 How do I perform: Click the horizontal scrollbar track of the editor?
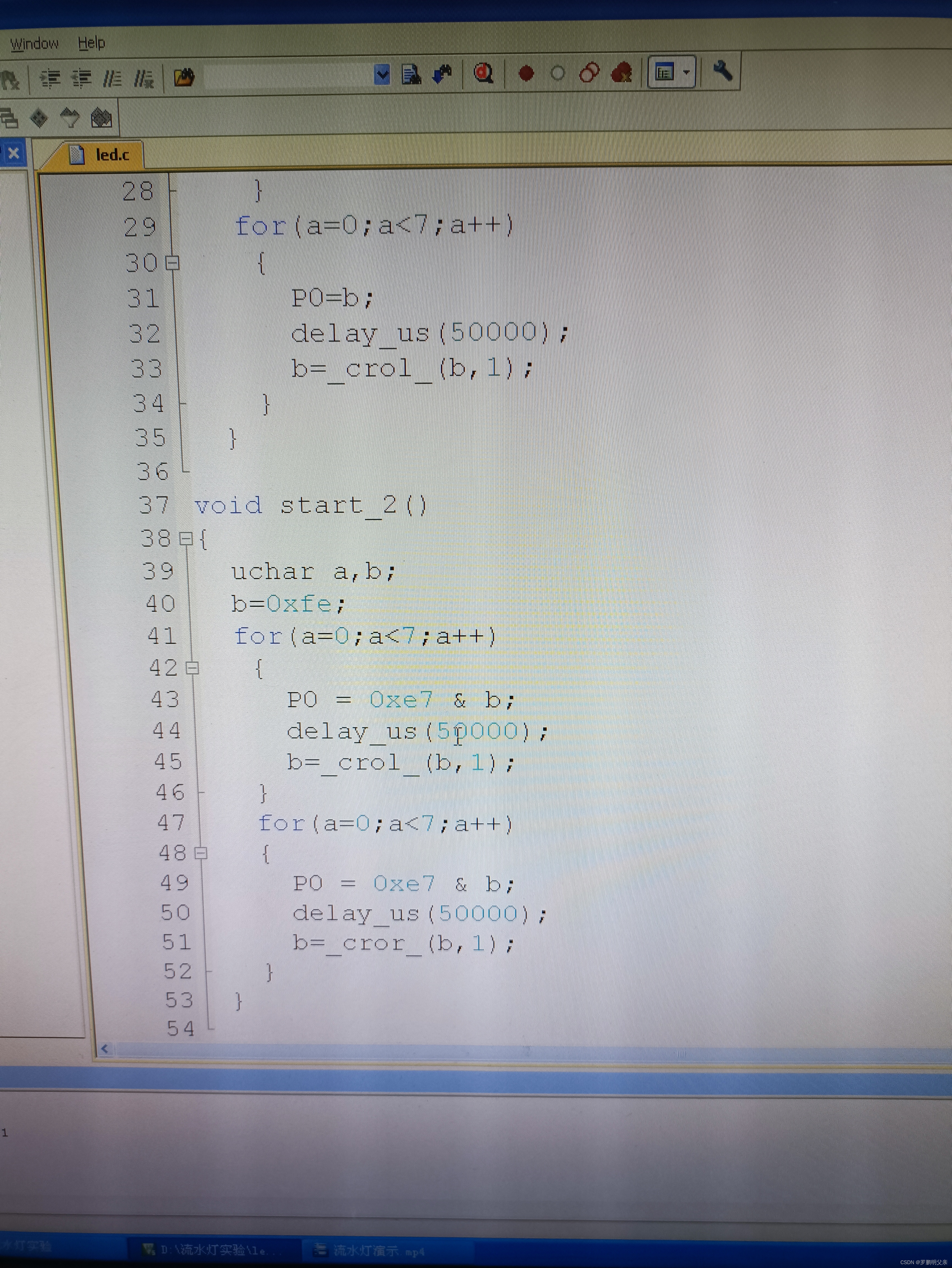tap(533, 1052)
